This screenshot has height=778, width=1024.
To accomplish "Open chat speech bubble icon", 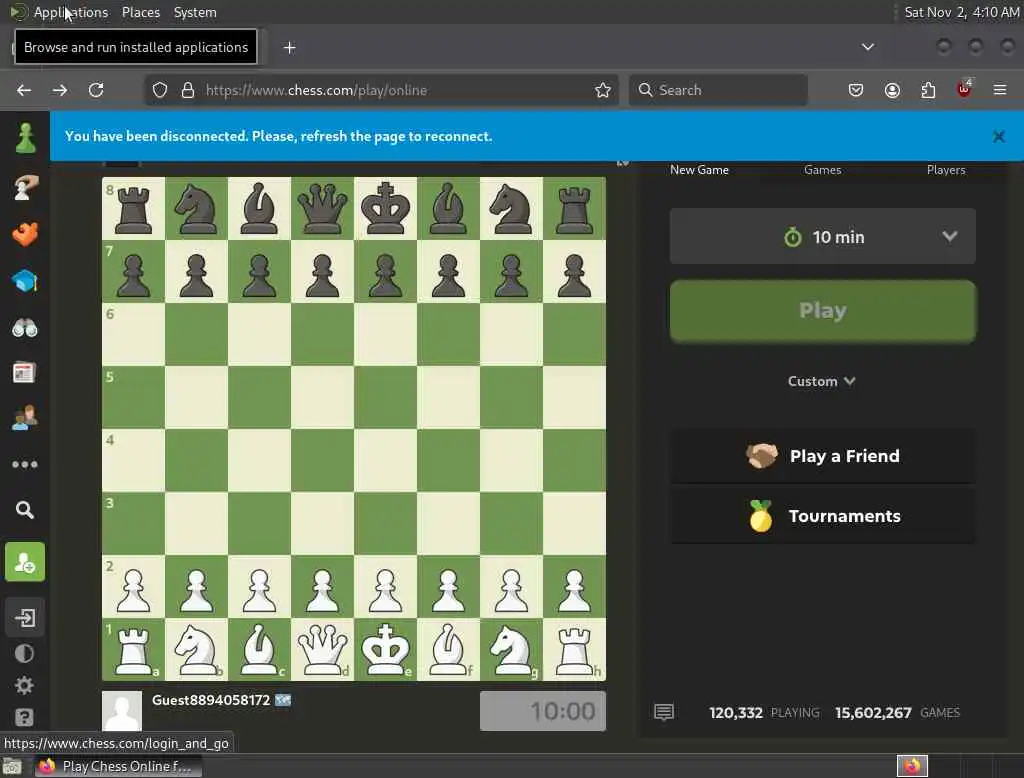I will [x=664, y=712].
